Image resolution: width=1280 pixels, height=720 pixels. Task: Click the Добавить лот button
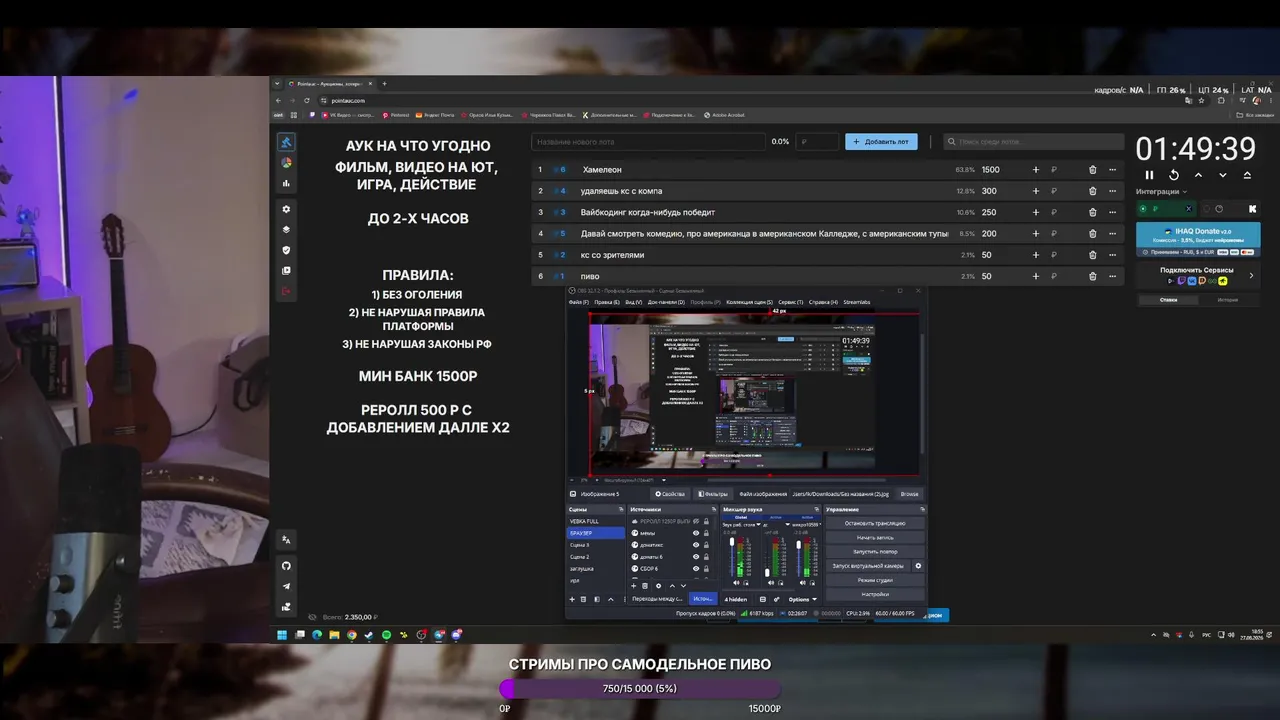(x=881, y=142)
